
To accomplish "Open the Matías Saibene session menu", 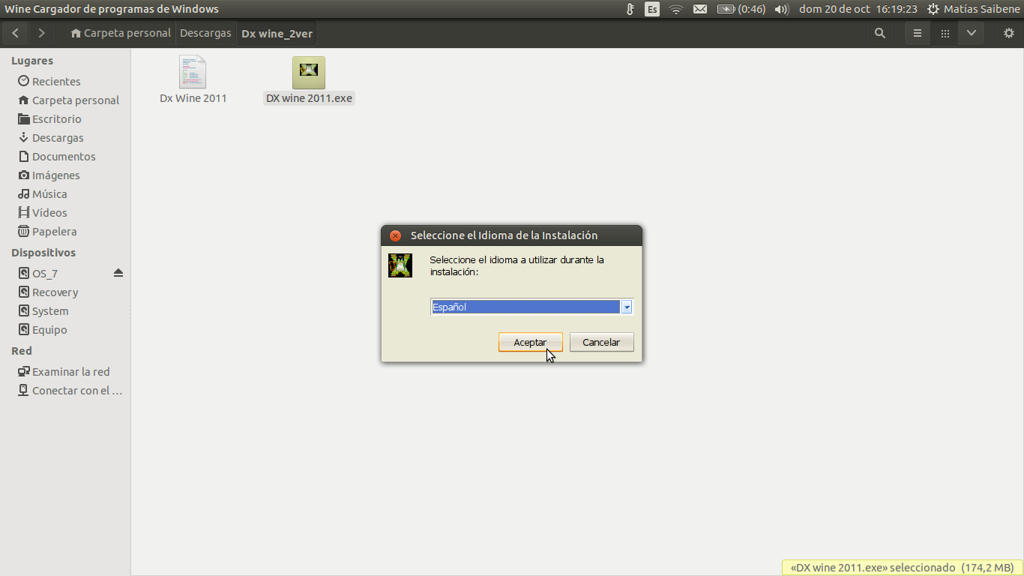I will pos(974,9).
